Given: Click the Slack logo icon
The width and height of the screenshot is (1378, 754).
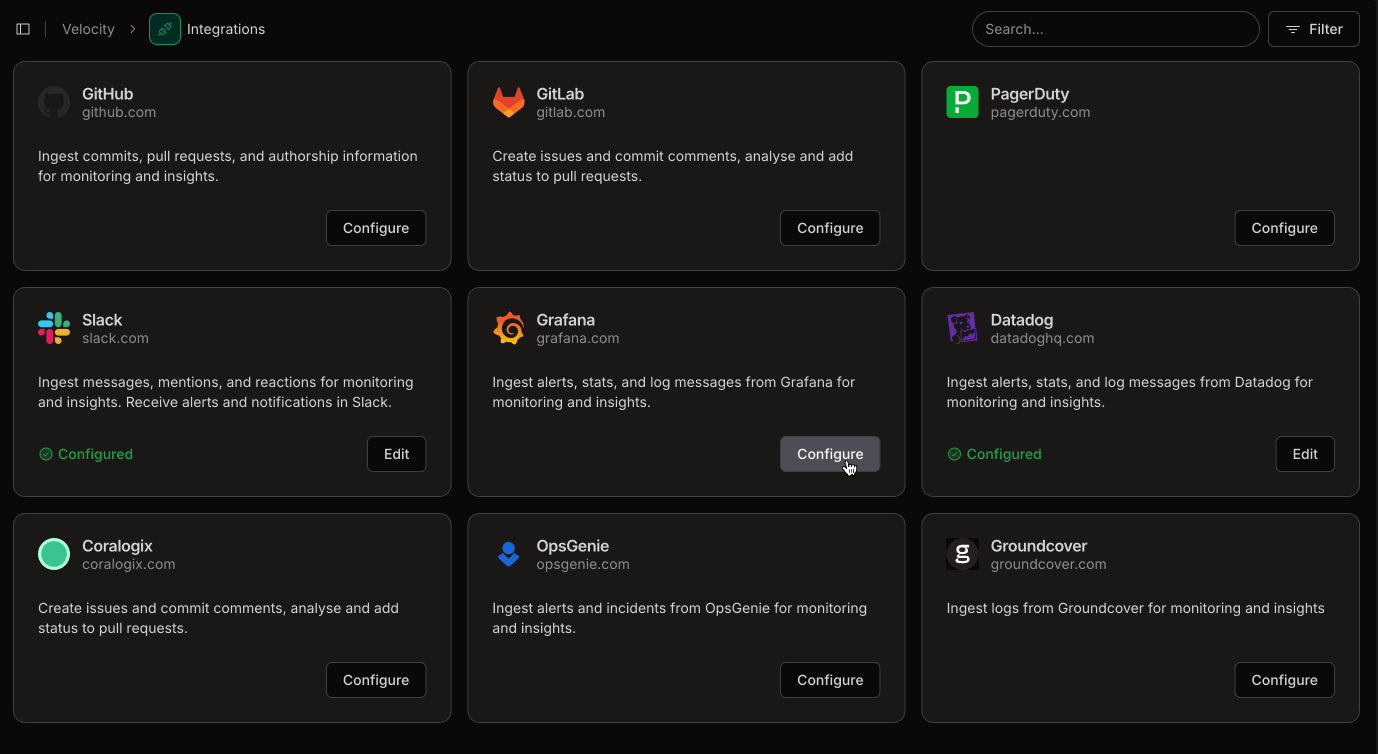Looking at the screenshot, I should coord(53,327).
